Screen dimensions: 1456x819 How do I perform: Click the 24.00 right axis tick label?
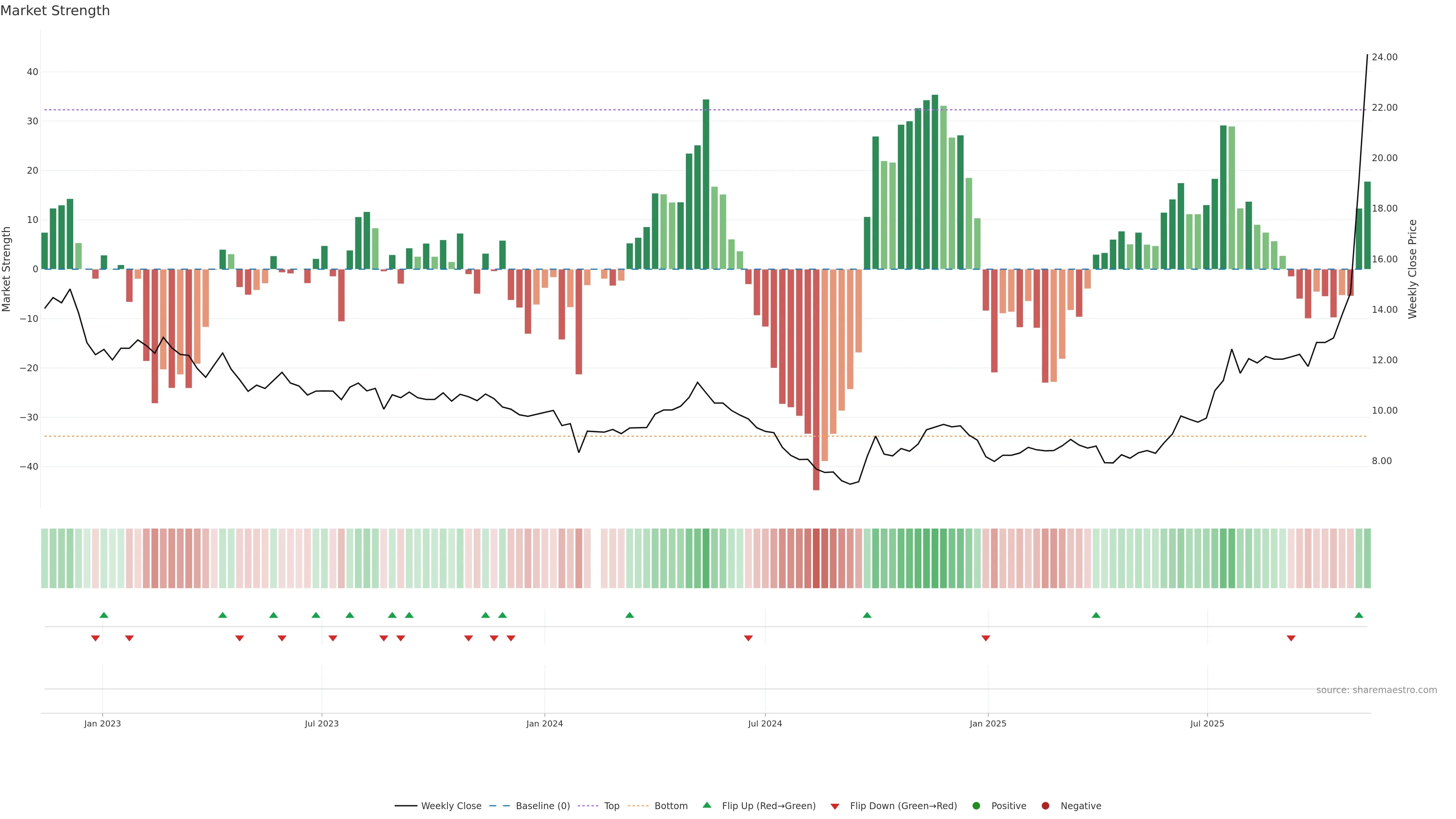pyautogui.click(x=1384, y=57)
